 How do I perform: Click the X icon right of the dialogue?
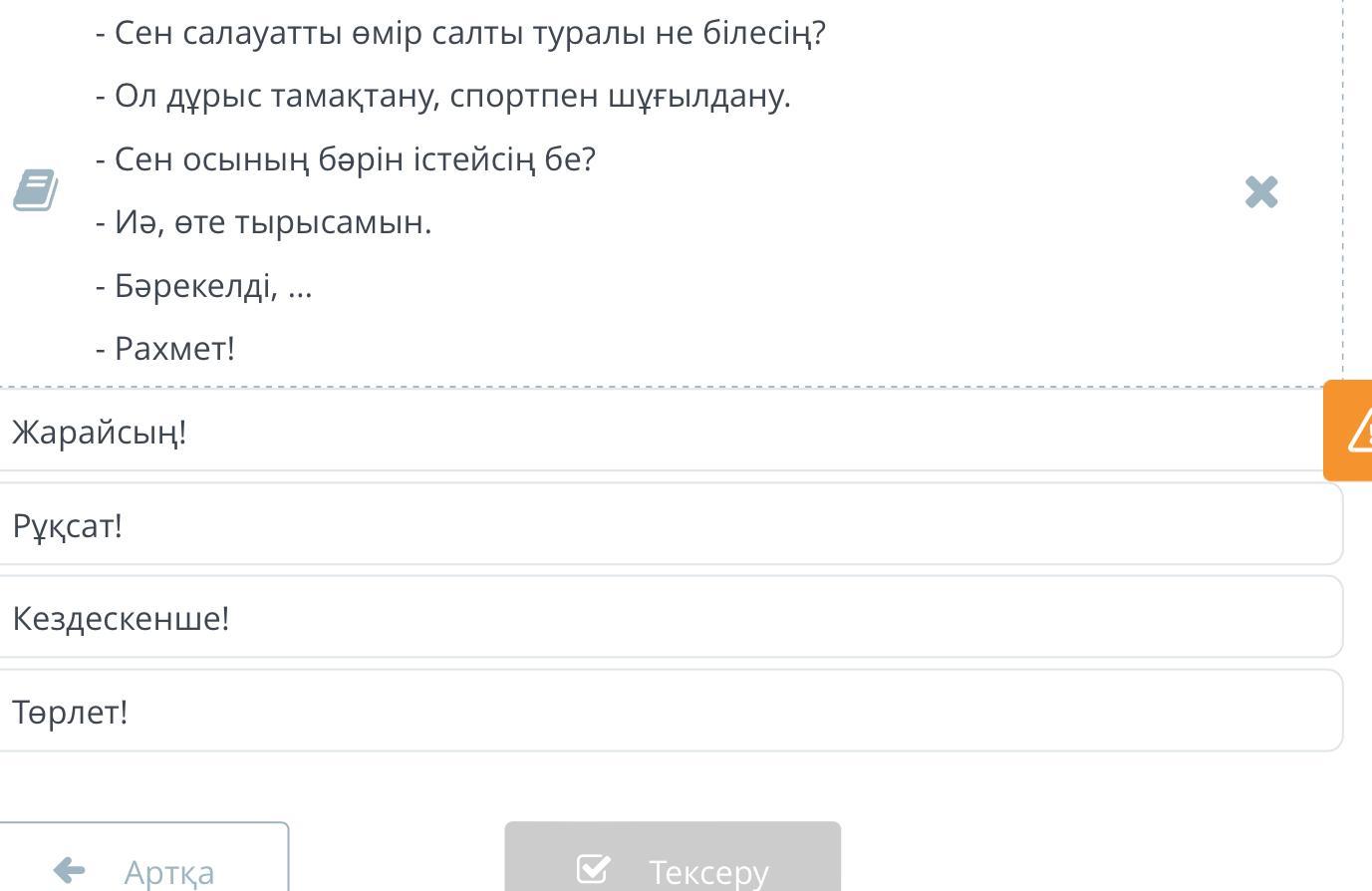coord(1261,191)
